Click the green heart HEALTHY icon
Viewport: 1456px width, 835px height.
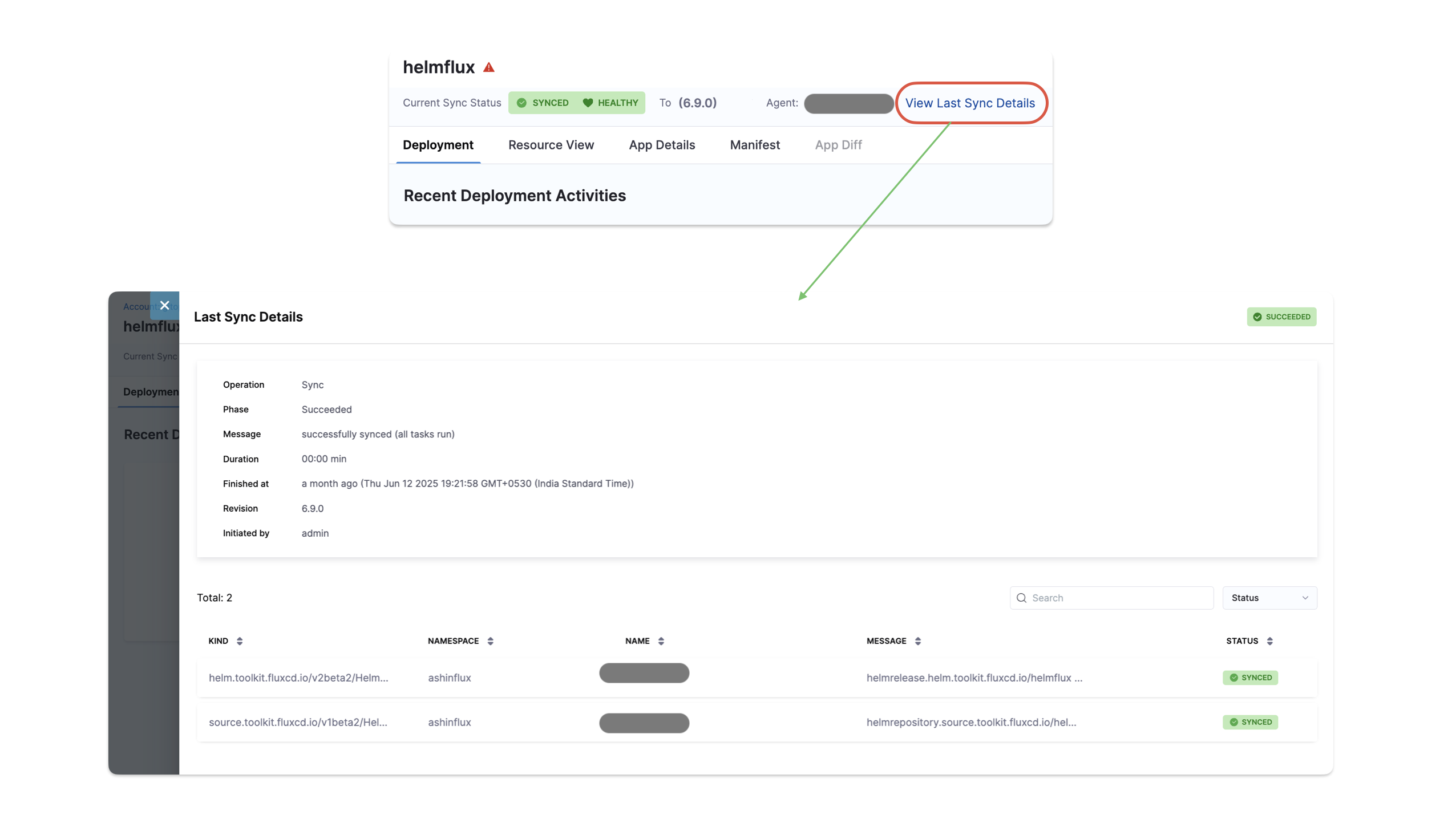click(588, 103)
